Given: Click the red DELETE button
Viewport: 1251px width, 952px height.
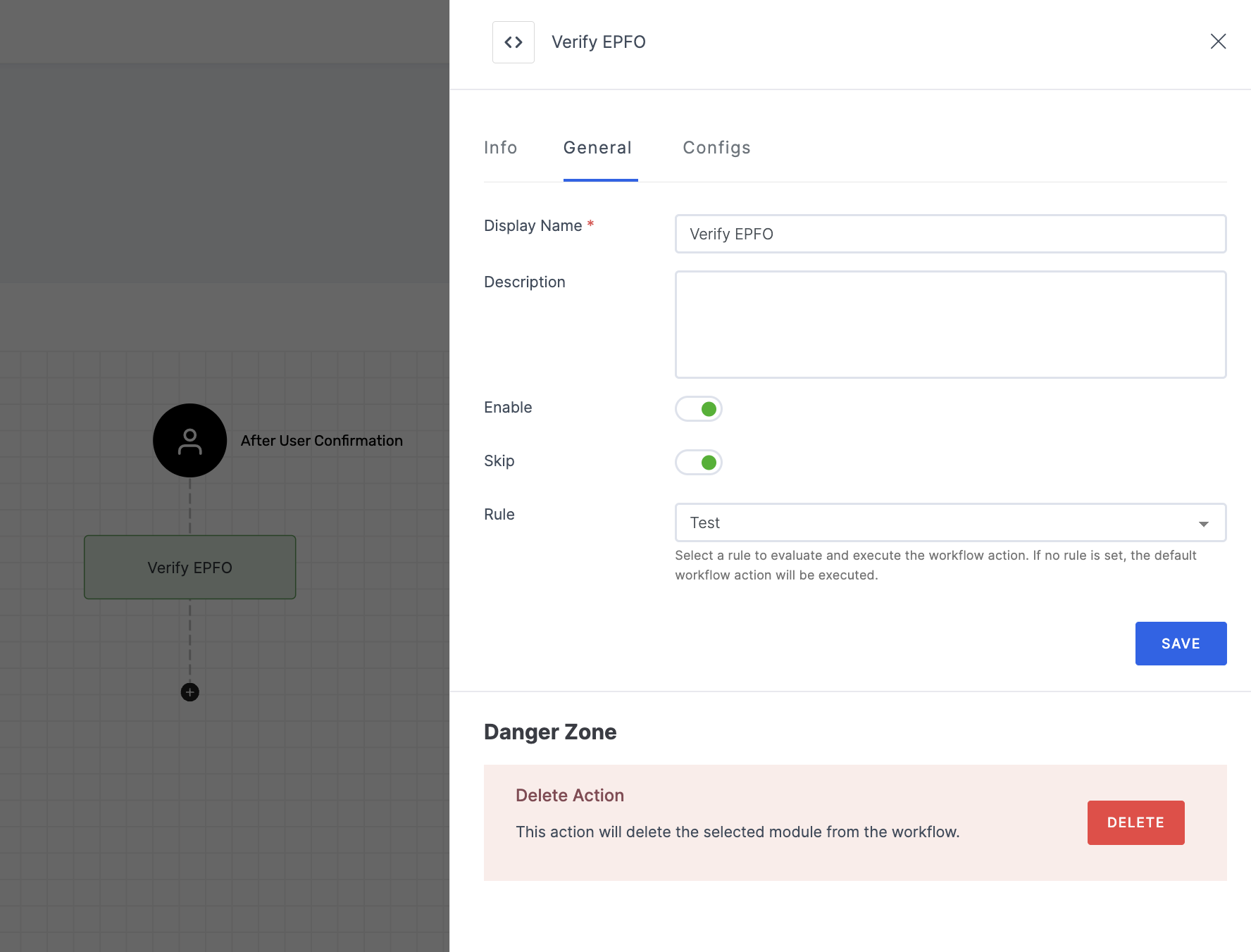Looking at the screenshot, I should click(1136, 822).
